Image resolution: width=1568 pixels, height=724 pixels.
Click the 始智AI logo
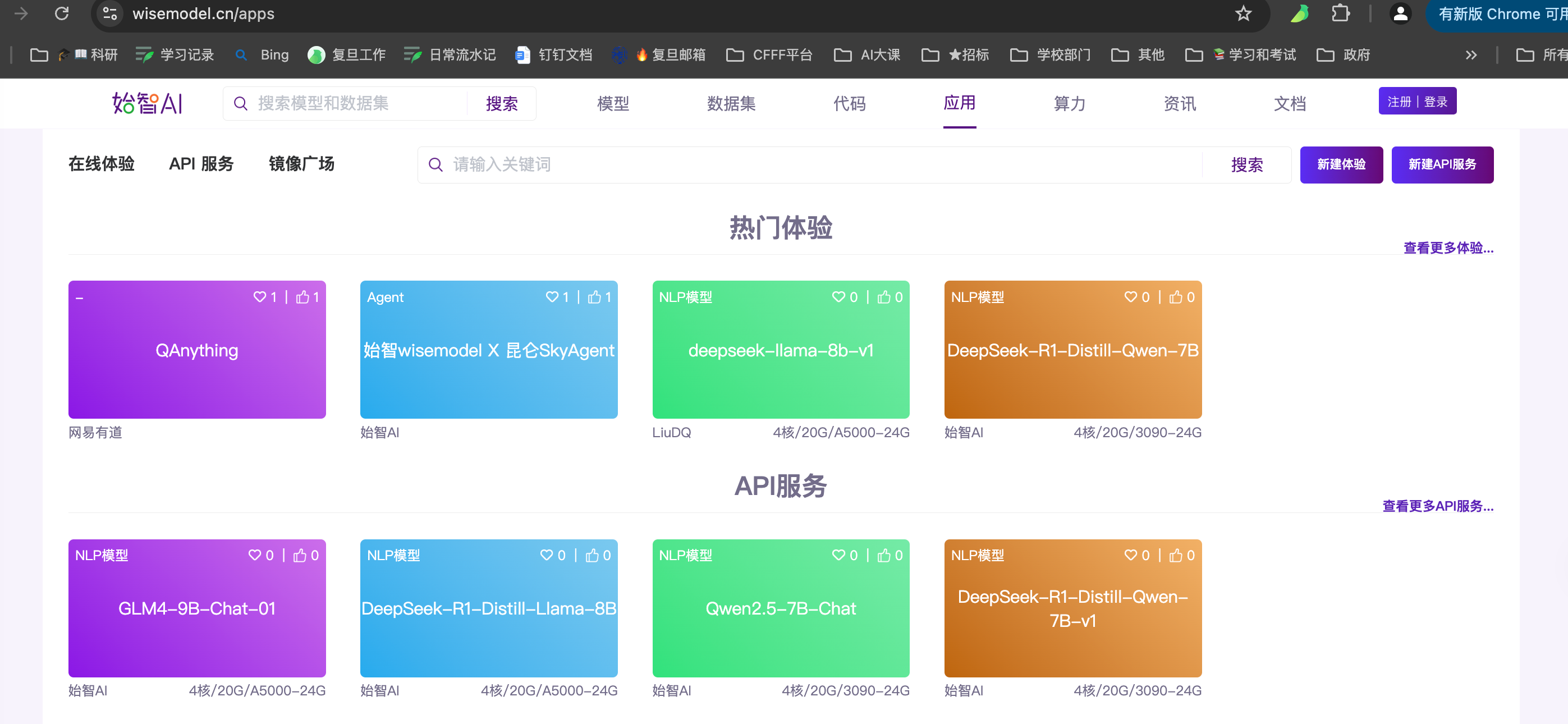147,103
